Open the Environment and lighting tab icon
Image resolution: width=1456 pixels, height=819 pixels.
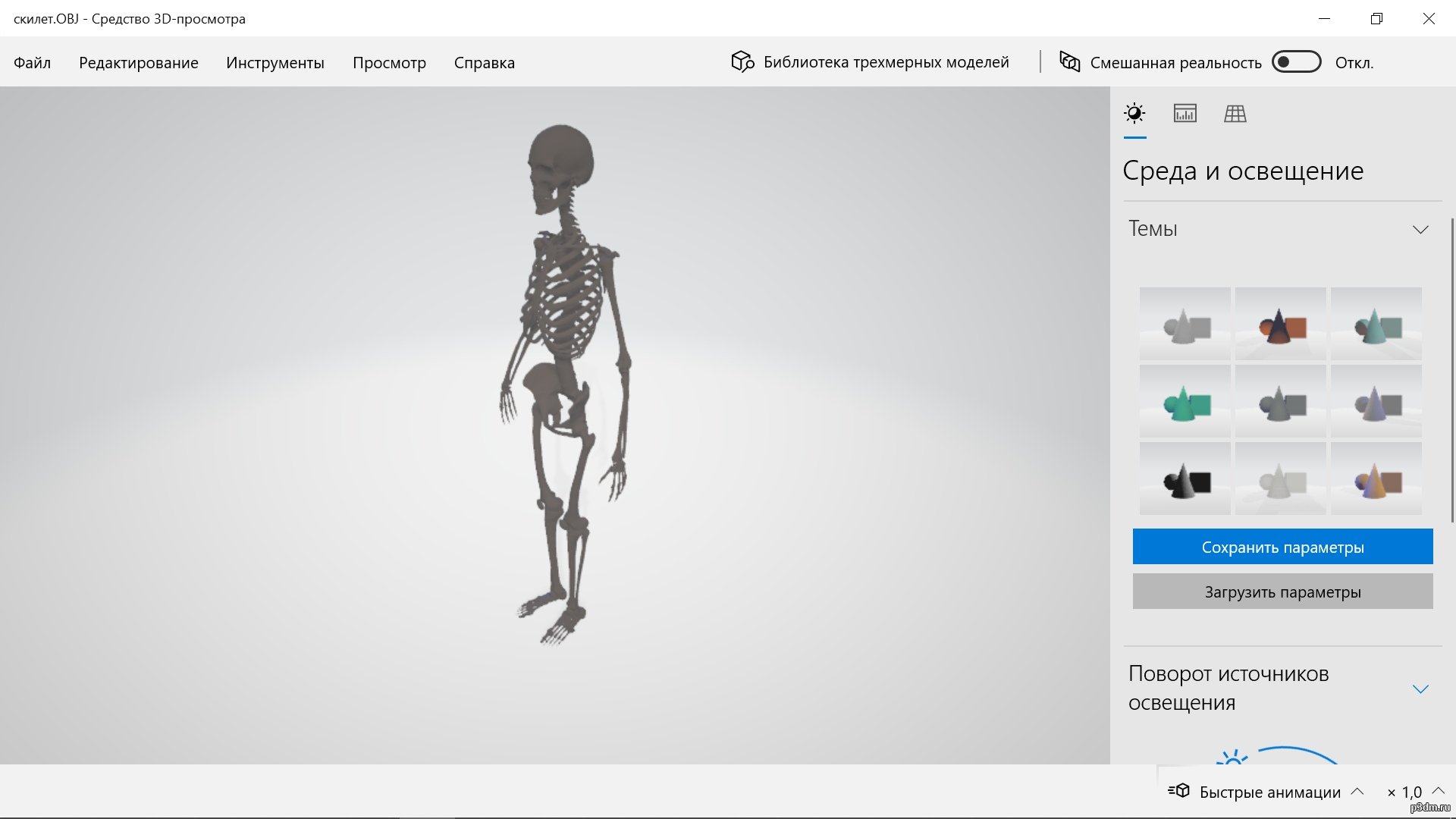[x=1134, y=114]
